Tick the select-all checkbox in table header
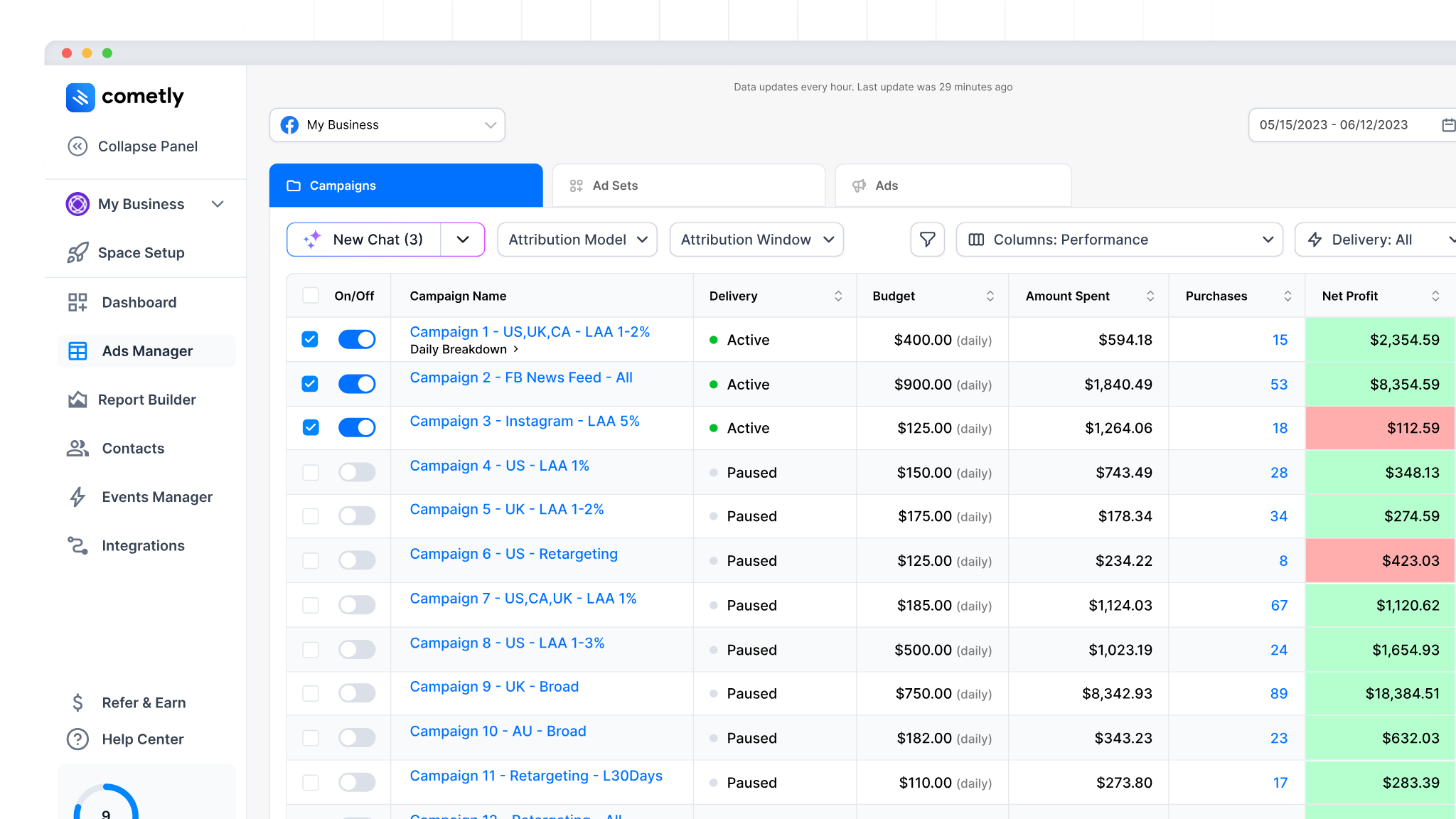This screenshot has height=819, width=1456. point(311,296)
